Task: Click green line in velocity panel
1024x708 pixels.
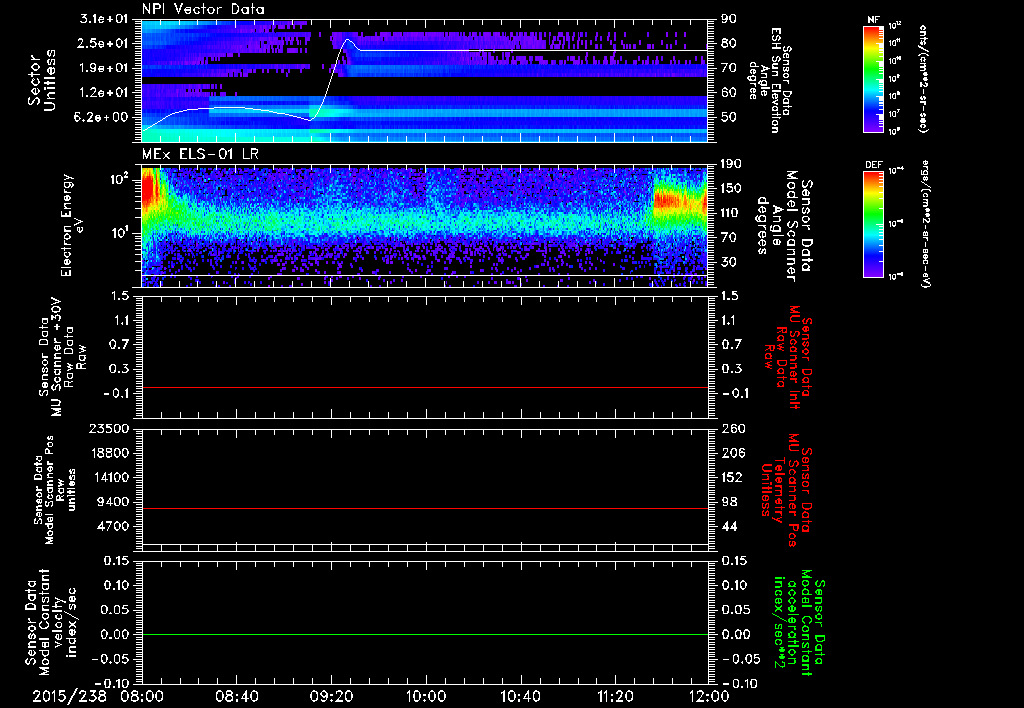Action: (425, 634)
